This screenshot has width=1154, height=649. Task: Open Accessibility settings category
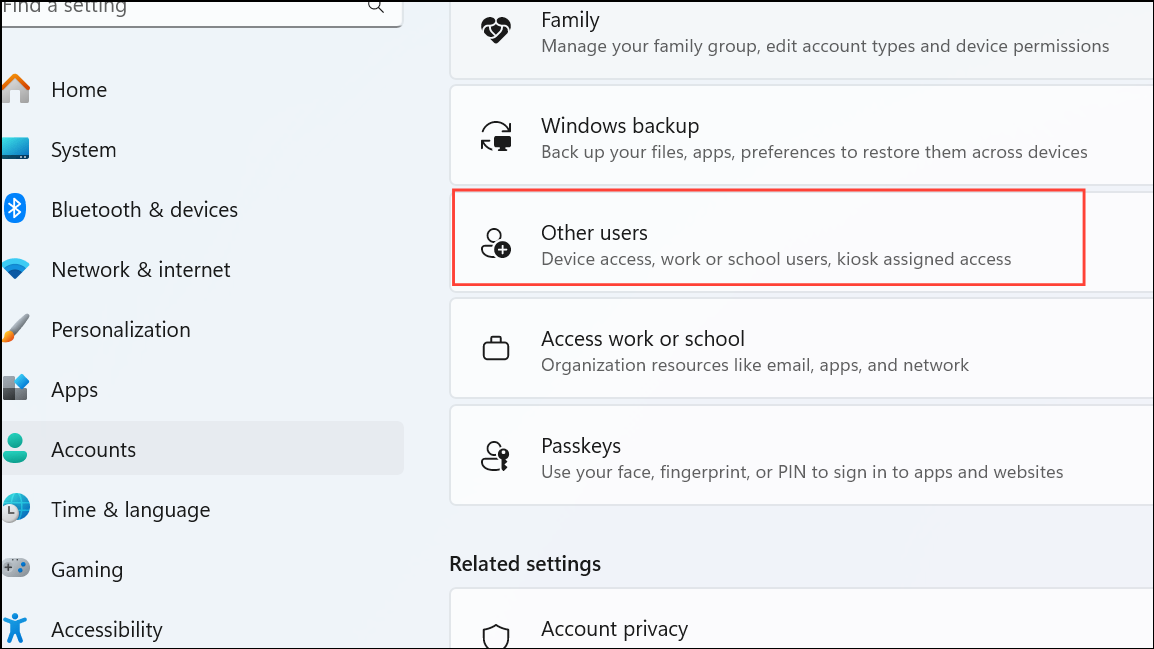pos(107,630)
